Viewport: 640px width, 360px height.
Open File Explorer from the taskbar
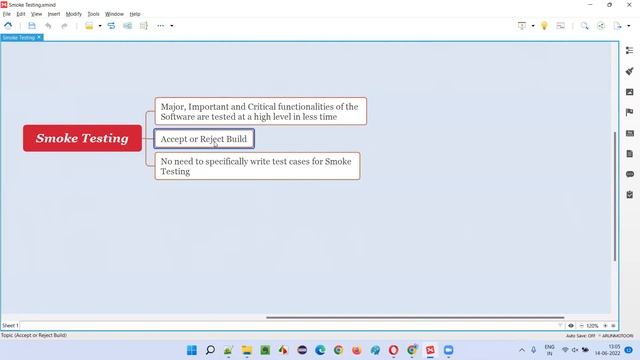pos(247,350)
